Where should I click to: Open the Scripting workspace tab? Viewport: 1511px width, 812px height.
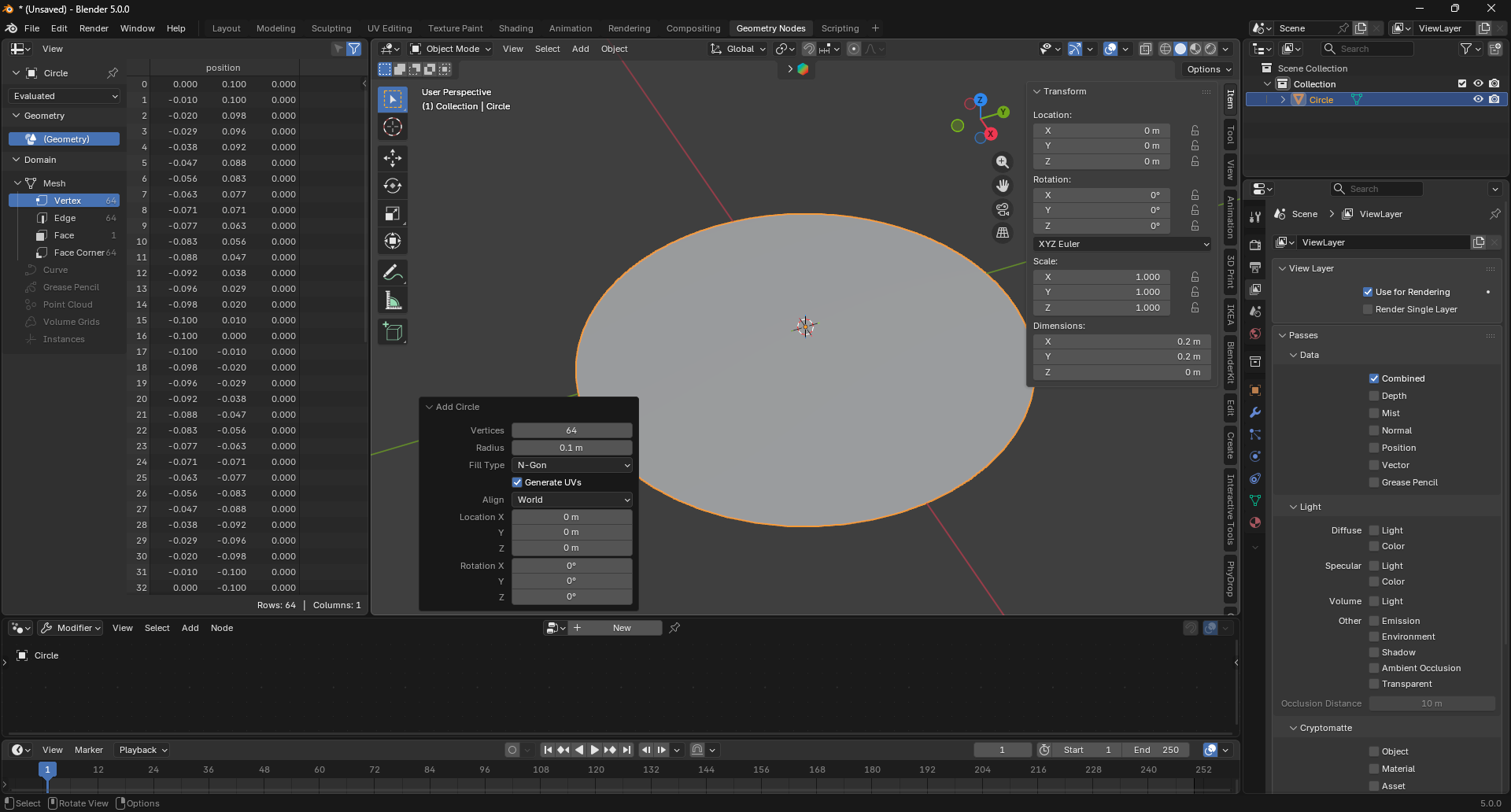coord(840,28)
